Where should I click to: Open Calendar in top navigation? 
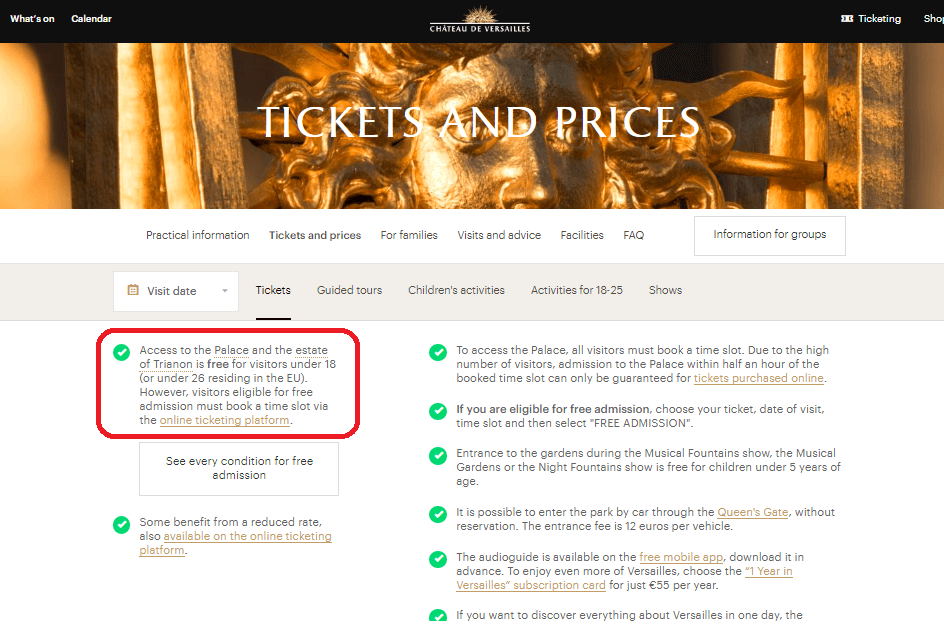(92, 19)
